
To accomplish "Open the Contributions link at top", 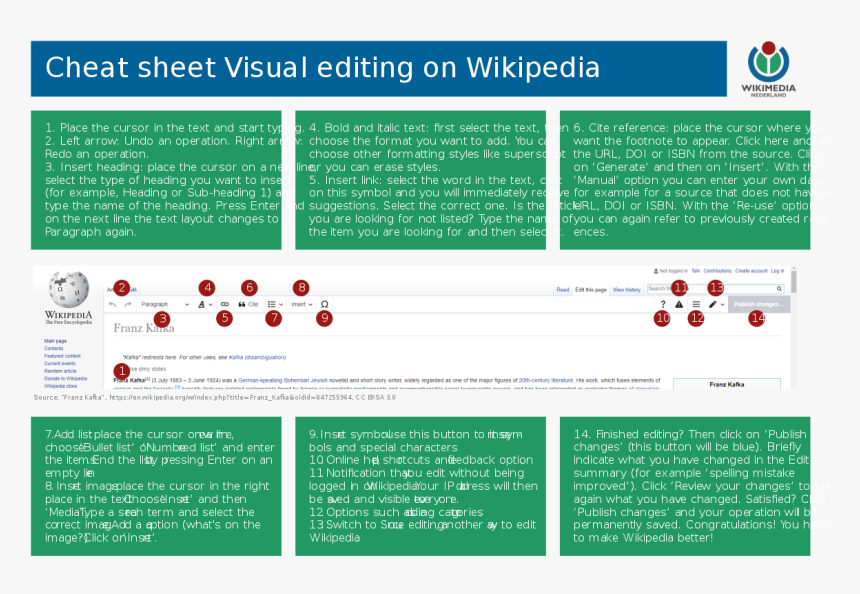I will coord(717,271).
